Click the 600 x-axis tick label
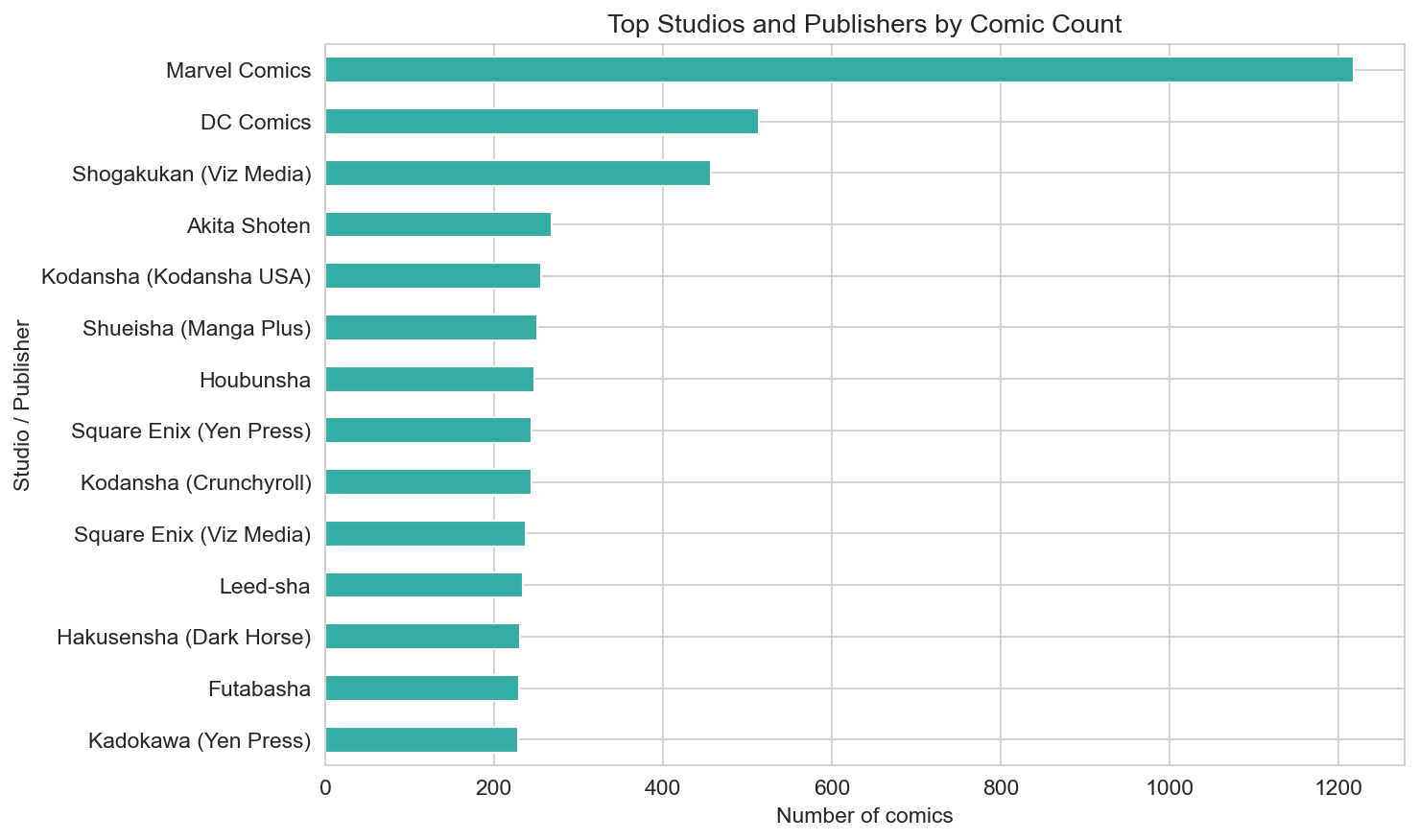 (832, 787)
